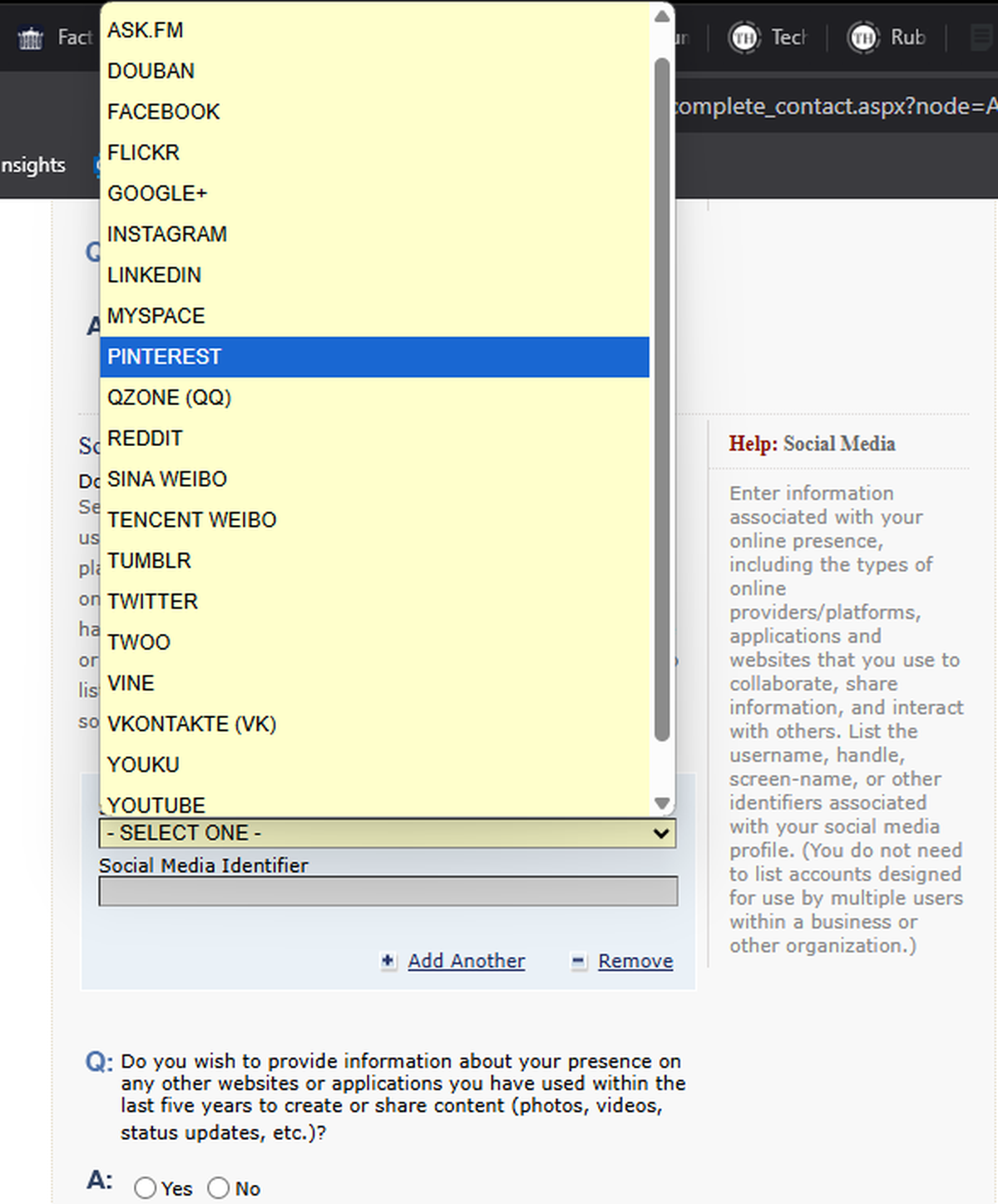Click the dropdown list's vertical scrollbar thumb
The image size is (998, 1204).
662,399
